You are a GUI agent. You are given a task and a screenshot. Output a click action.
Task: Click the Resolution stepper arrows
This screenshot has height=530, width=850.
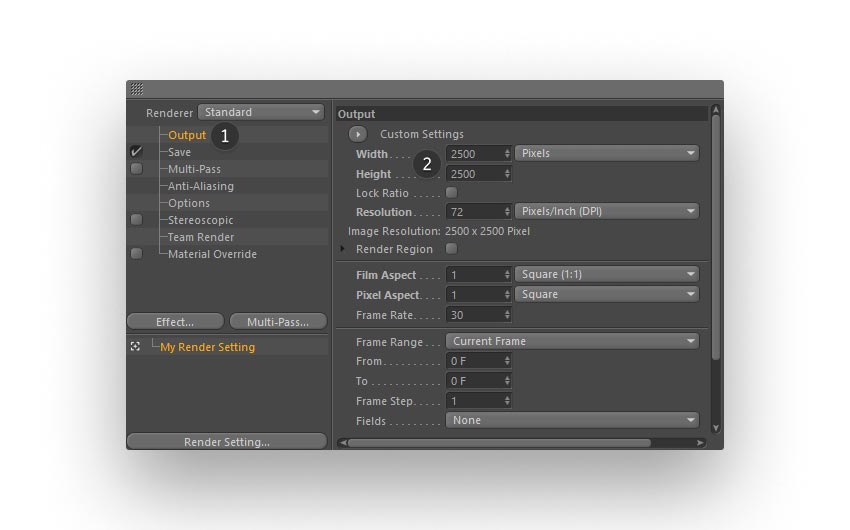click(507, 212)
